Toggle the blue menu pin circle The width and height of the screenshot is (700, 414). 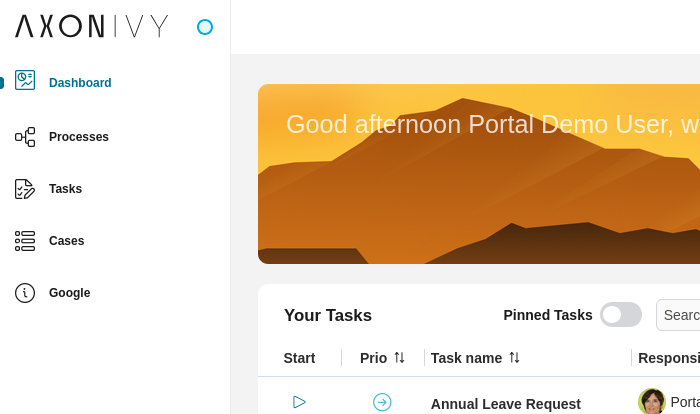point(205,27)
